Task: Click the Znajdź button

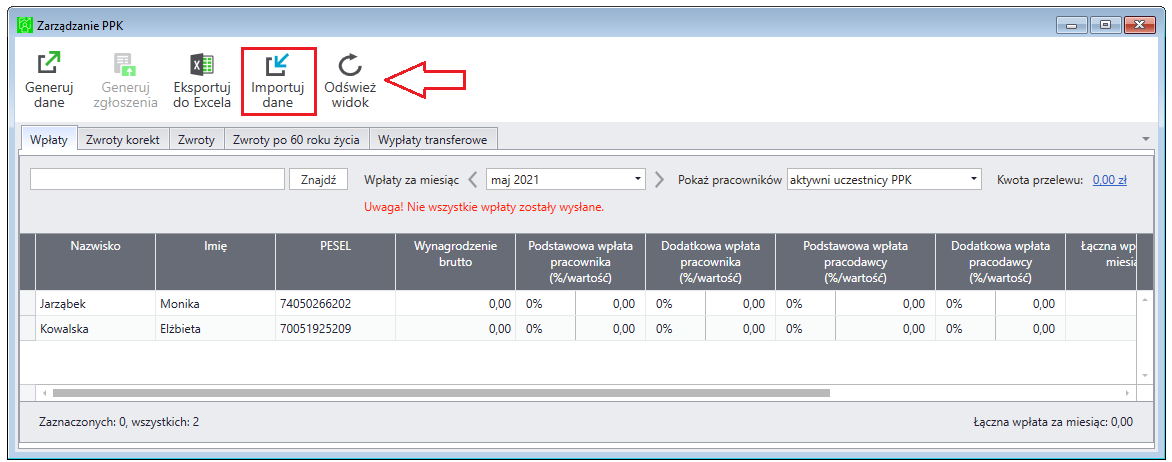Action: pyautogui.click(x=318, y=179)
